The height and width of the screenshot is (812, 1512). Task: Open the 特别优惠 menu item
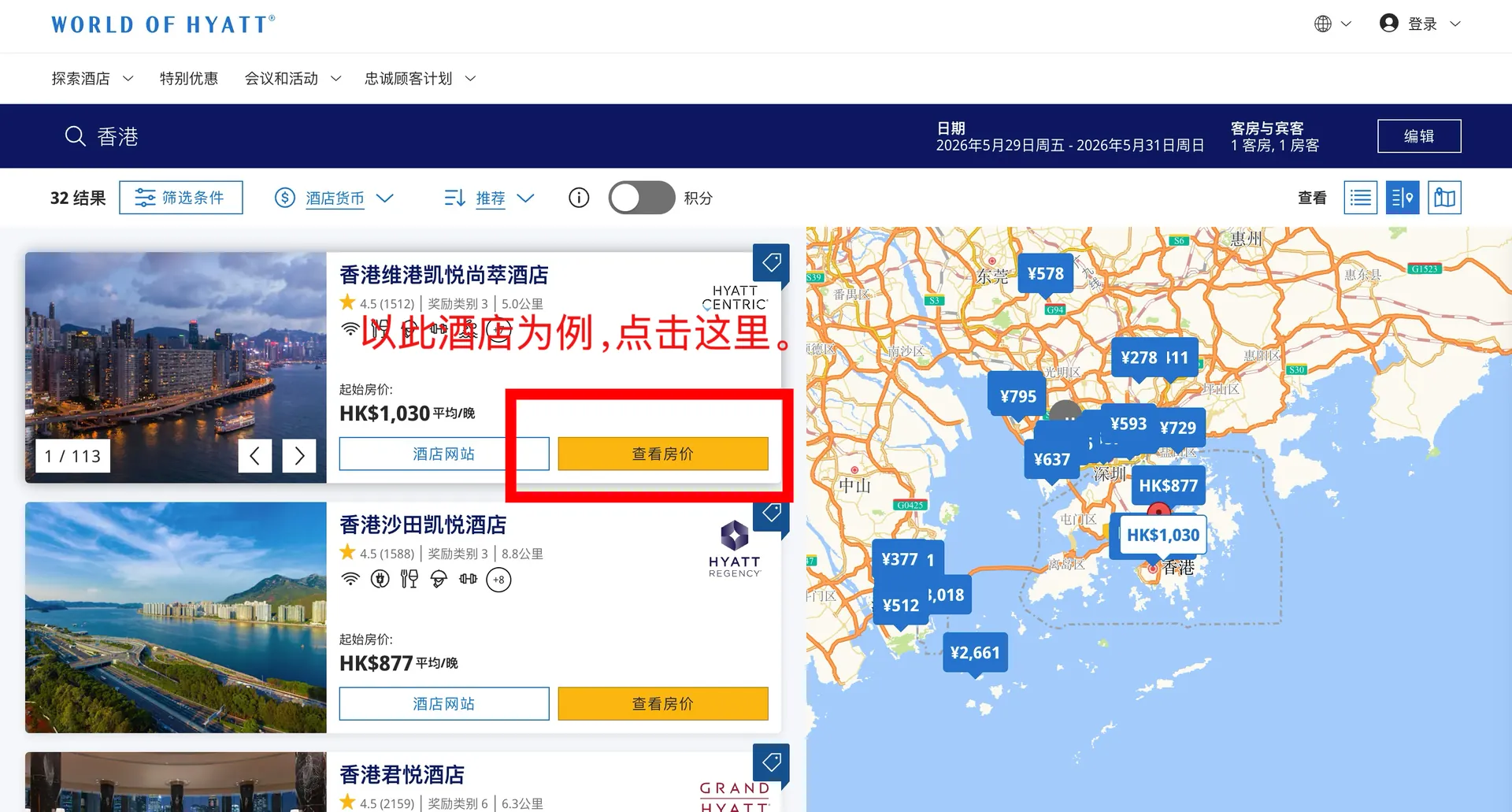[189, 79]
